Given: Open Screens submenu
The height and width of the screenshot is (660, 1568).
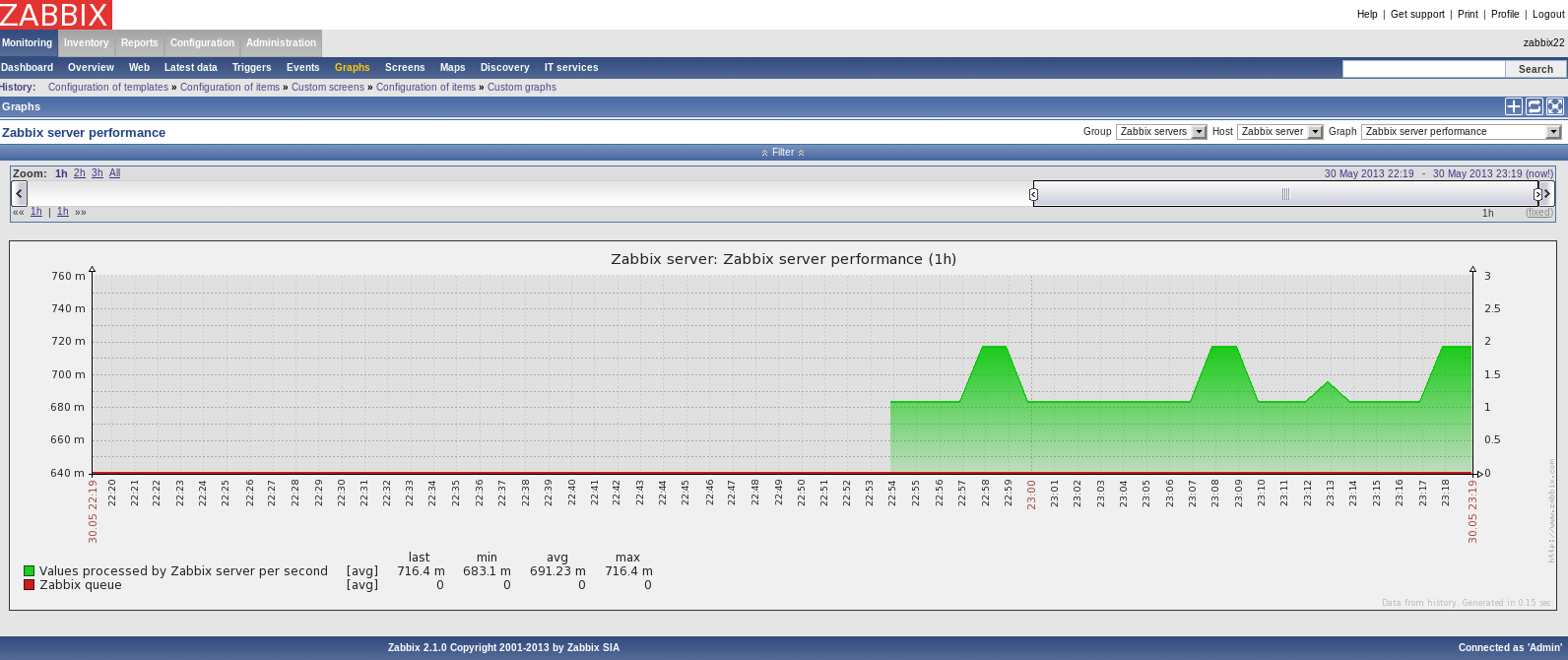Looking at the screenshot, I should click(405, 68).
